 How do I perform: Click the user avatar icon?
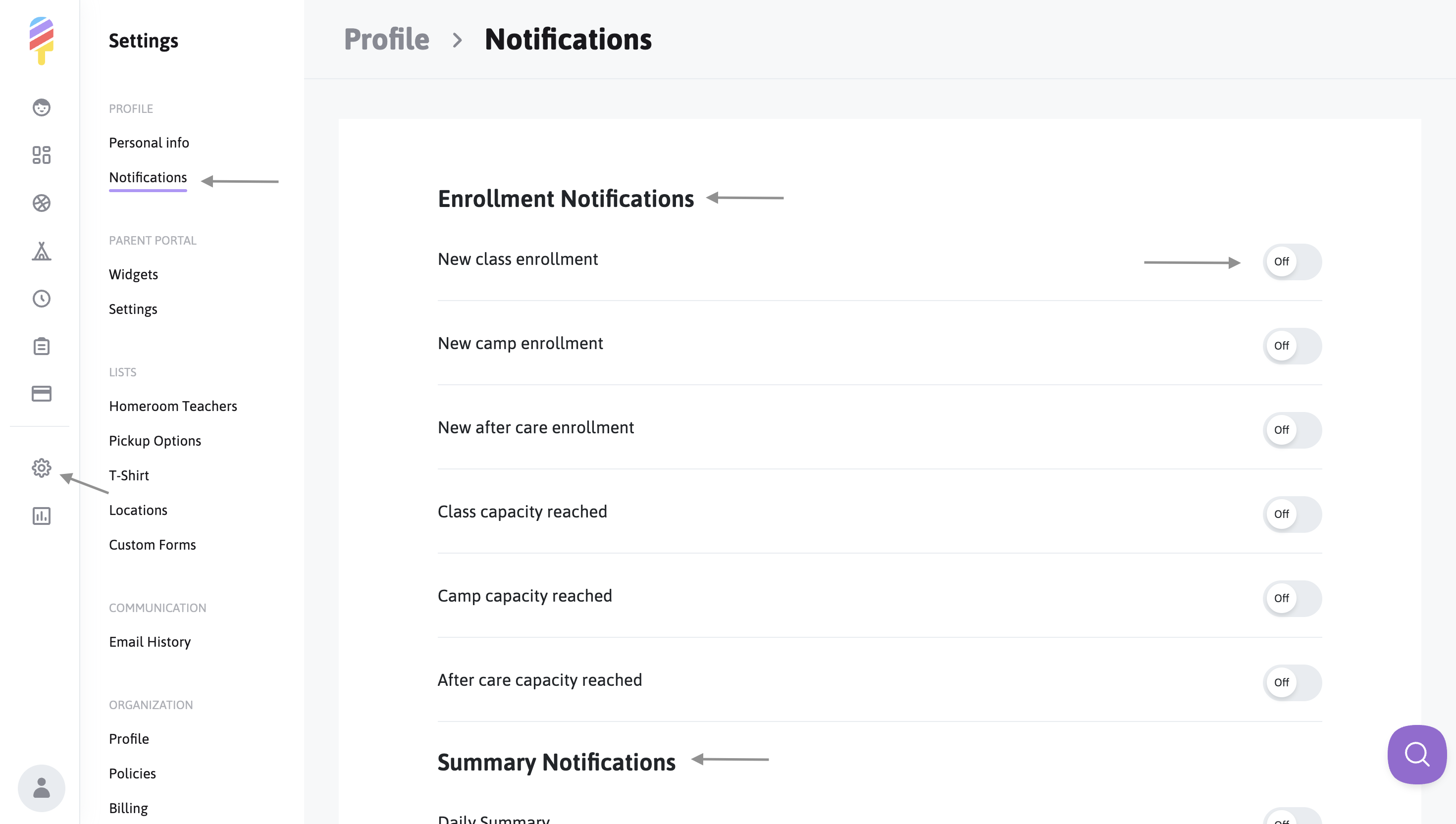pyautogui.click(x=41, y=788)
